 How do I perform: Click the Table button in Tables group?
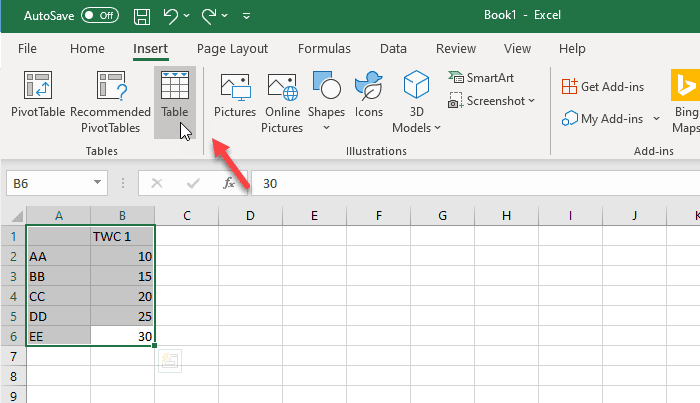pos(175,101)
